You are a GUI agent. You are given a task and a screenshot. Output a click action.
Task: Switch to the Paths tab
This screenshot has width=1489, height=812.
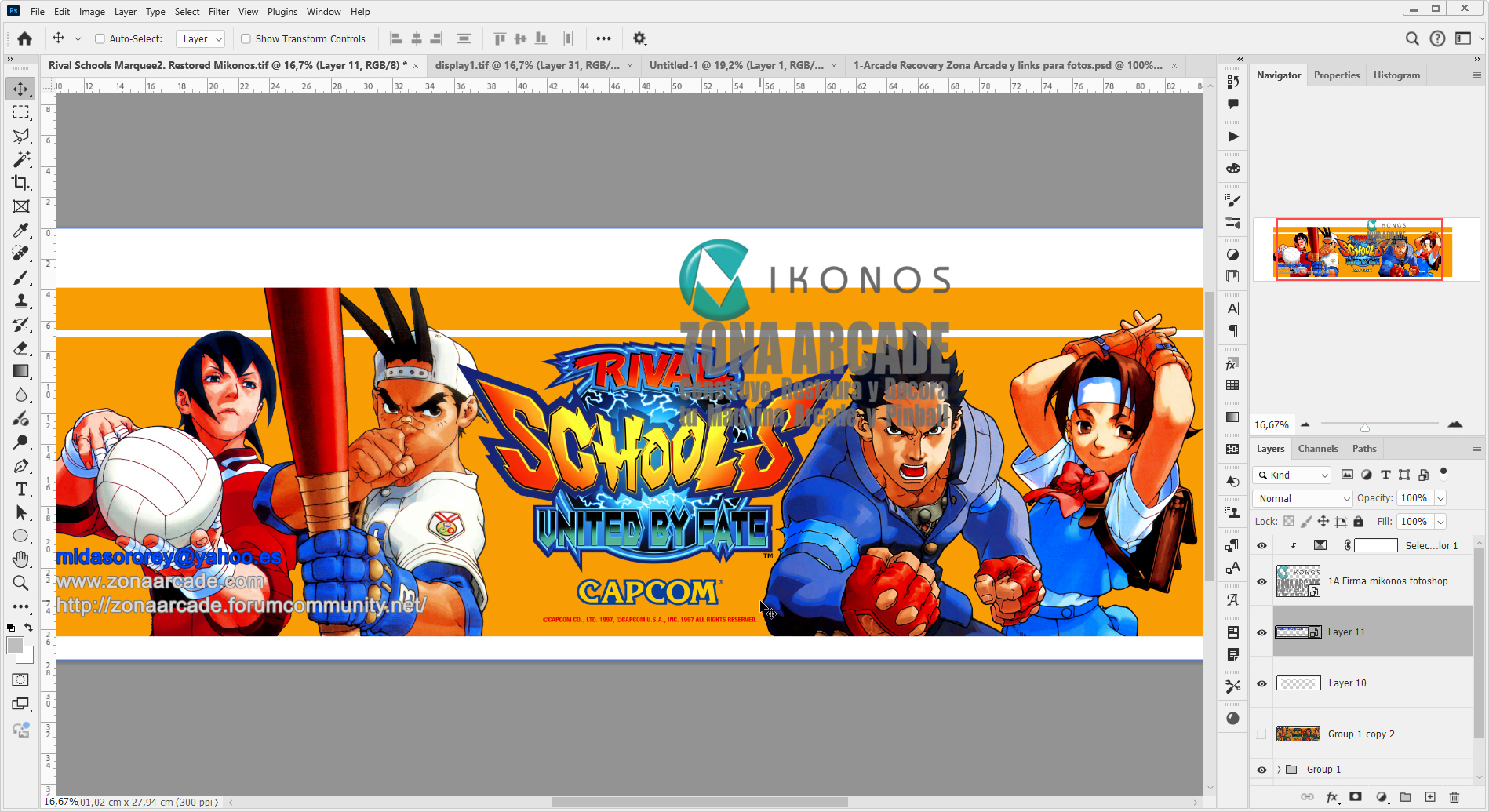pos(1364,449)
